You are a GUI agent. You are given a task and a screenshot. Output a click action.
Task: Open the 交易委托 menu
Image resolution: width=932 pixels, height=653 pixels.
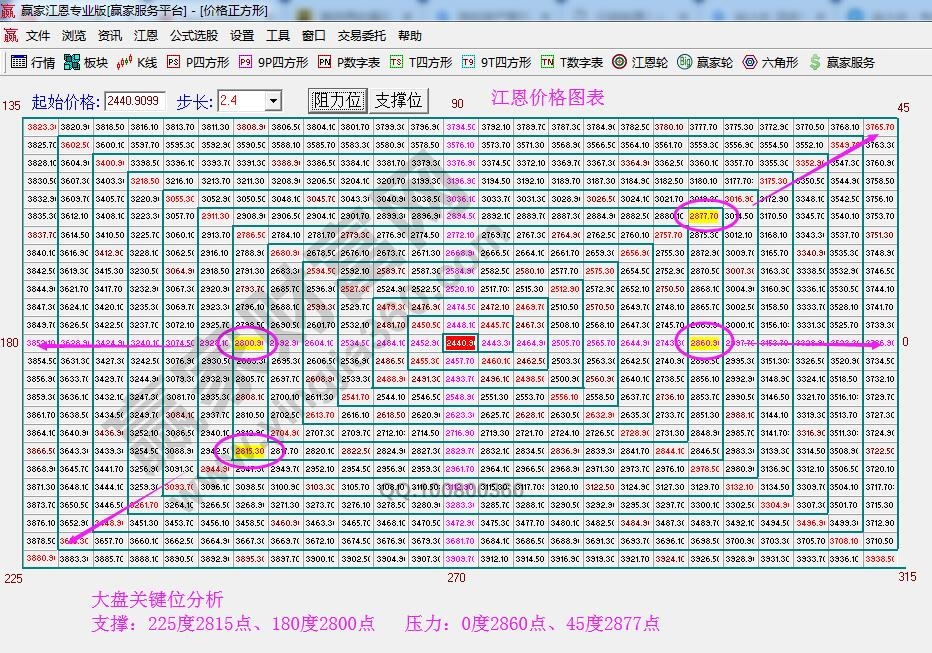(x=361, y=35)
